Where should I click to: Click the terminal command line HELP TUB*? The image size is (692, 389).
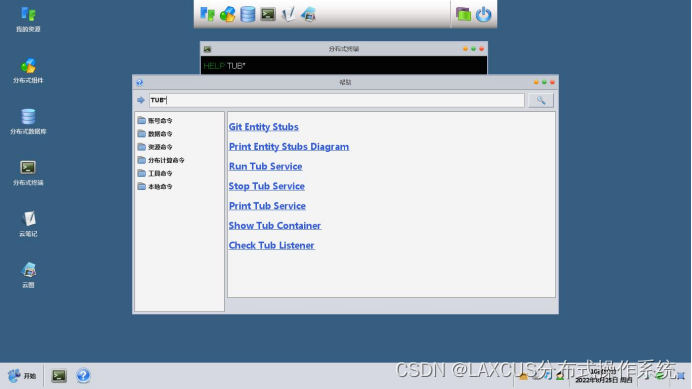(x=224, y=66)
